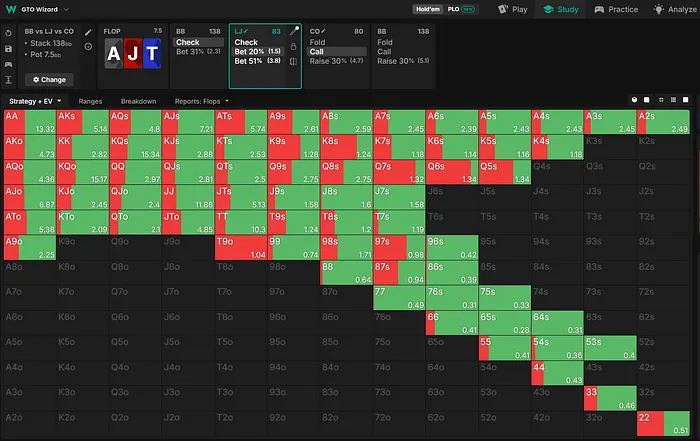The width and height of the screenshot is (700, 441).
Task: Click the save icon in left sidebar
Action: (8, 49)
